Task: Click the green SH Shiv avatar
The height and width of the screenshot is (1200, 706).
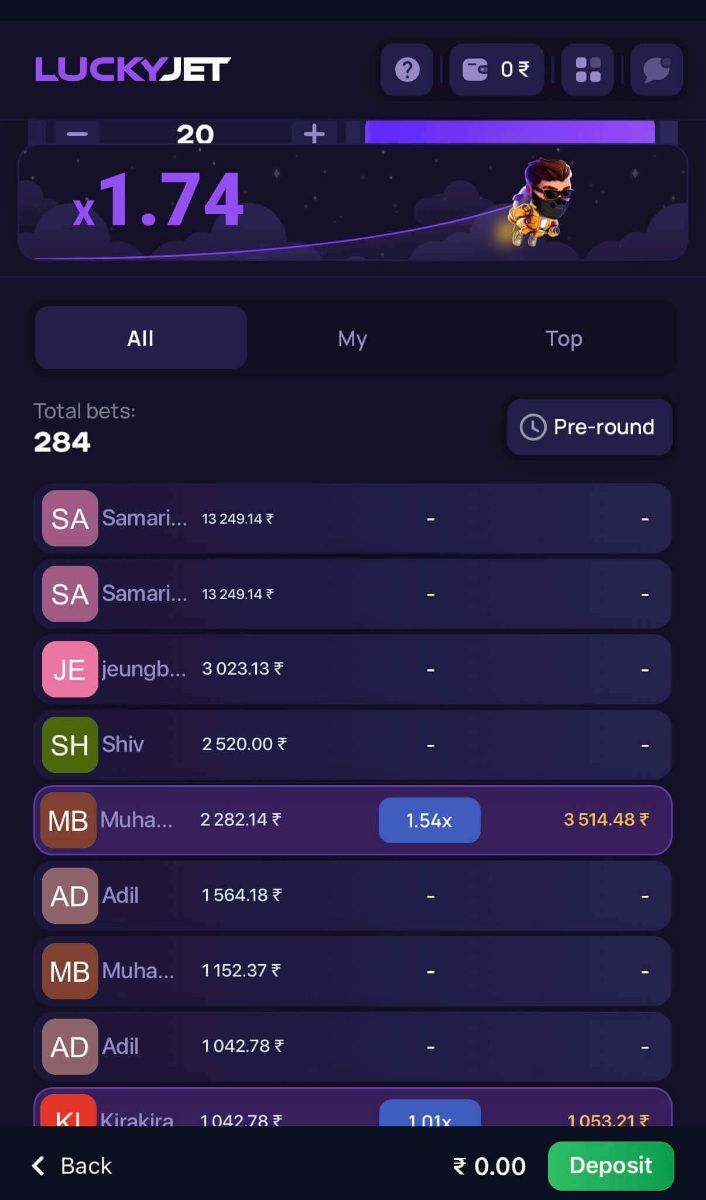Action: pyautogui.click(x=70, y=744)
